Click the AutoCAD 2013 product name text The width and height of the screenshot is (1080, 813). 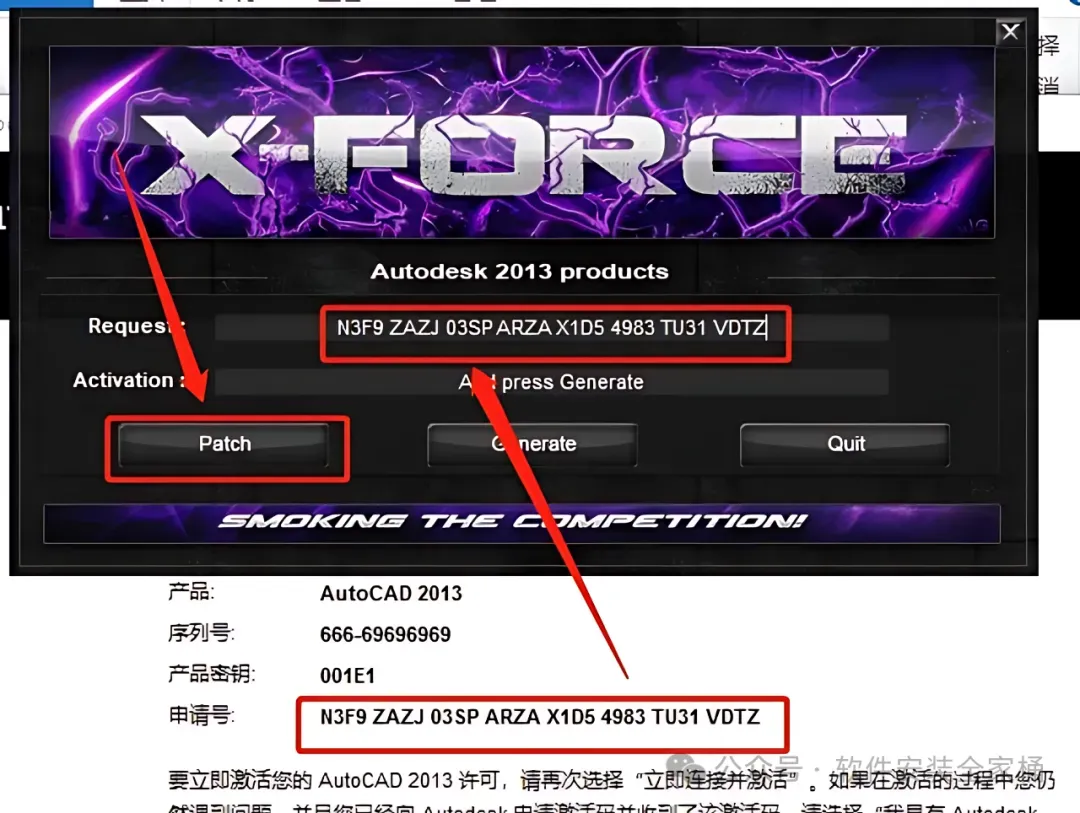click(x=391, y=593)
